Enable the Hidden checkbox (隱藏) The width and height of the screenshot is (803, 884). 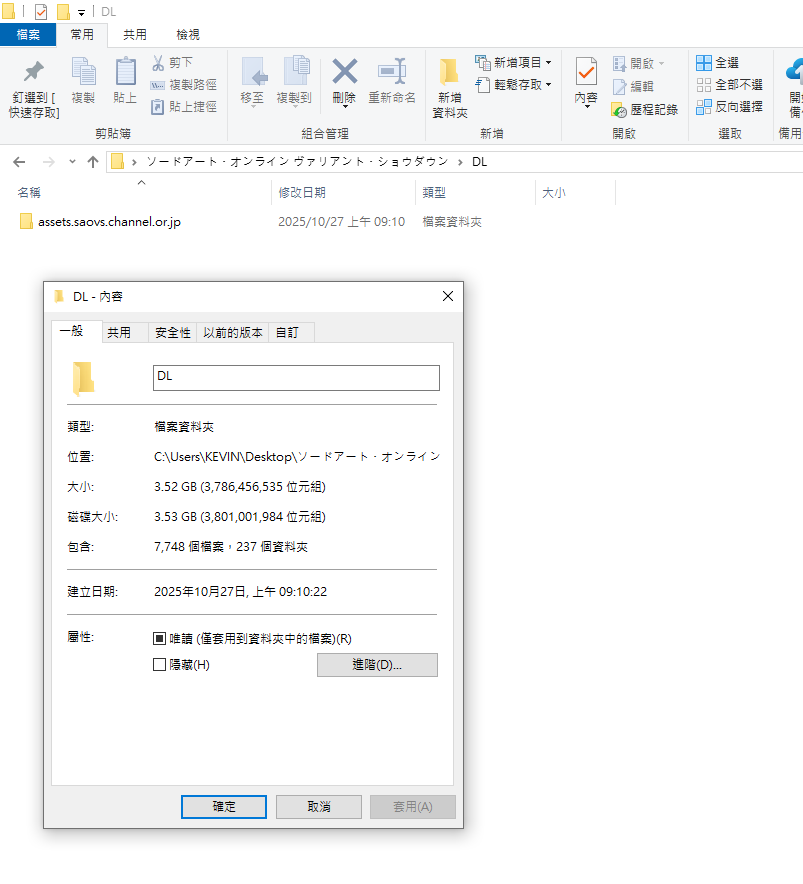click(x=160, y=665)
